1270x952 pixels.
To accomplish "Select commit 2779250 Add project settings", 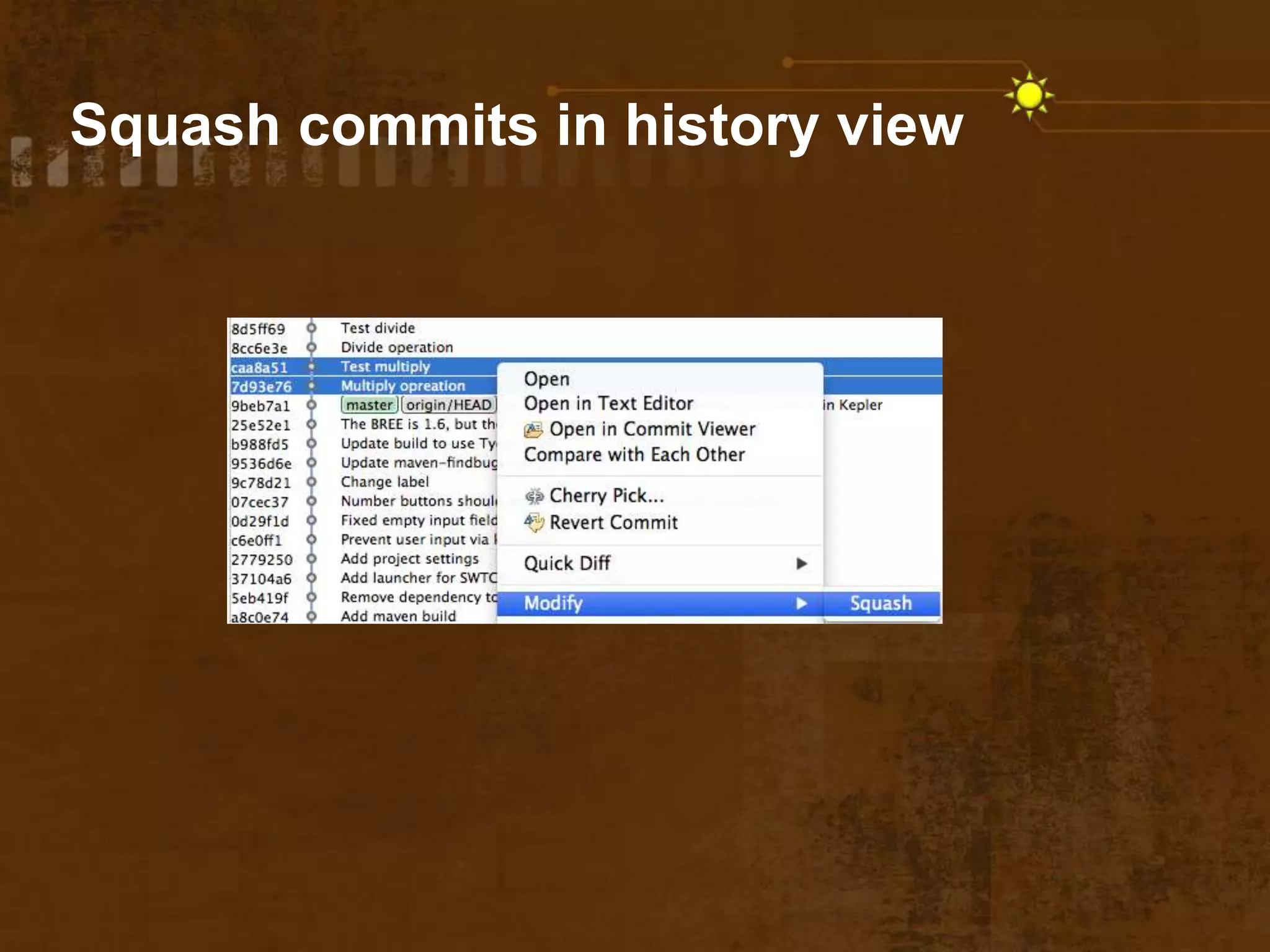I will tap(363, 559).
